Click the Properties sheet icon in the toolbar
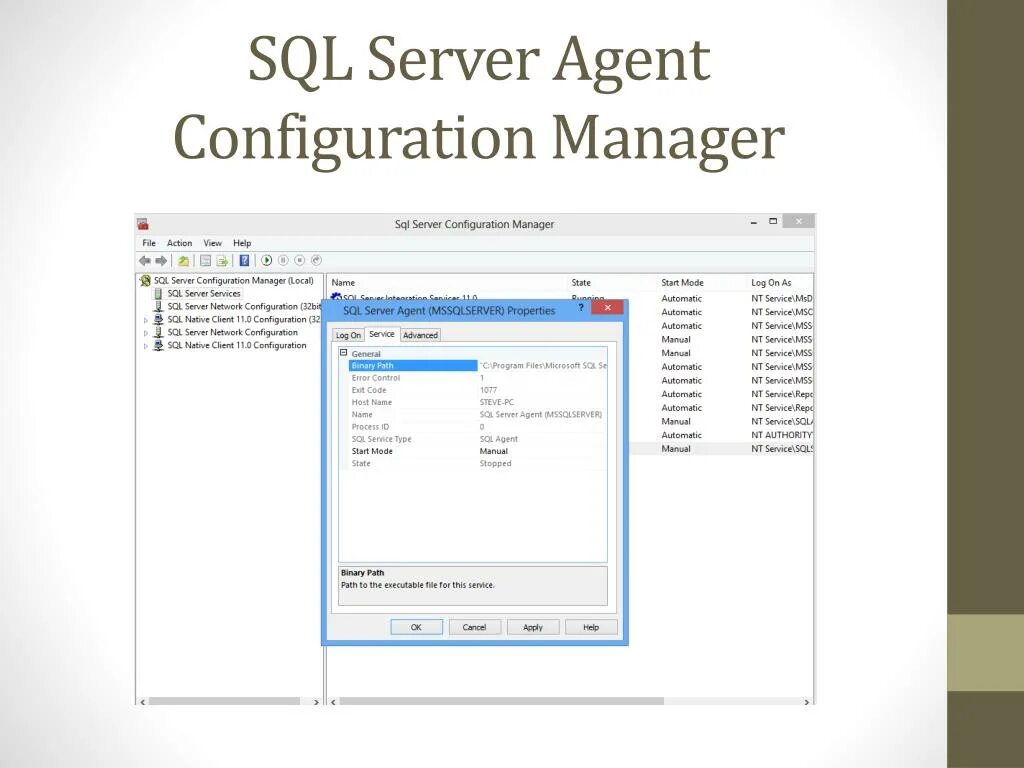This screenshot has width=1024, height=768. (205, 261)
